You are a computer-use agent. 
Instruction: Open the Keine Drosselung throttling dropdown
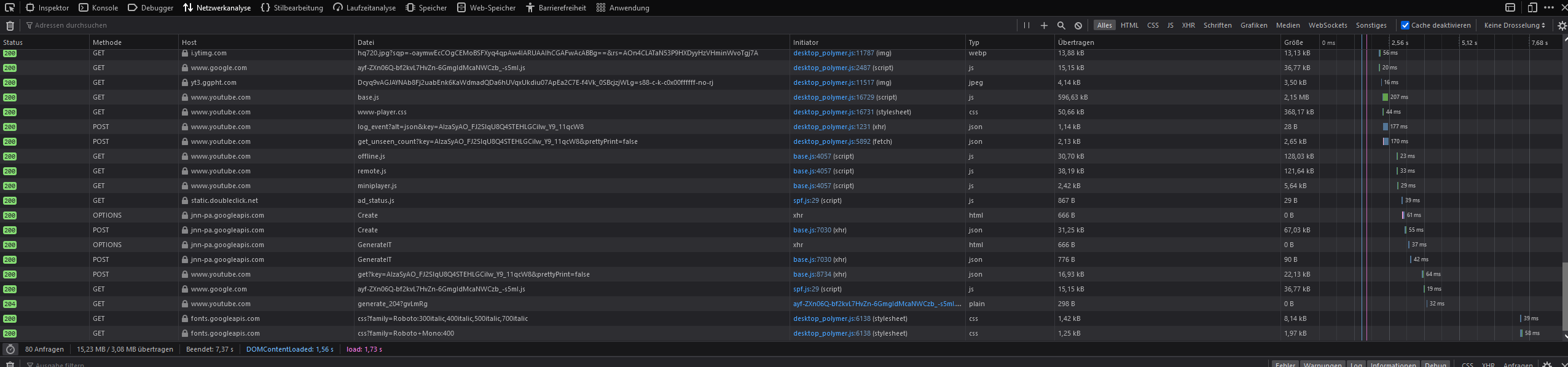1514,25
